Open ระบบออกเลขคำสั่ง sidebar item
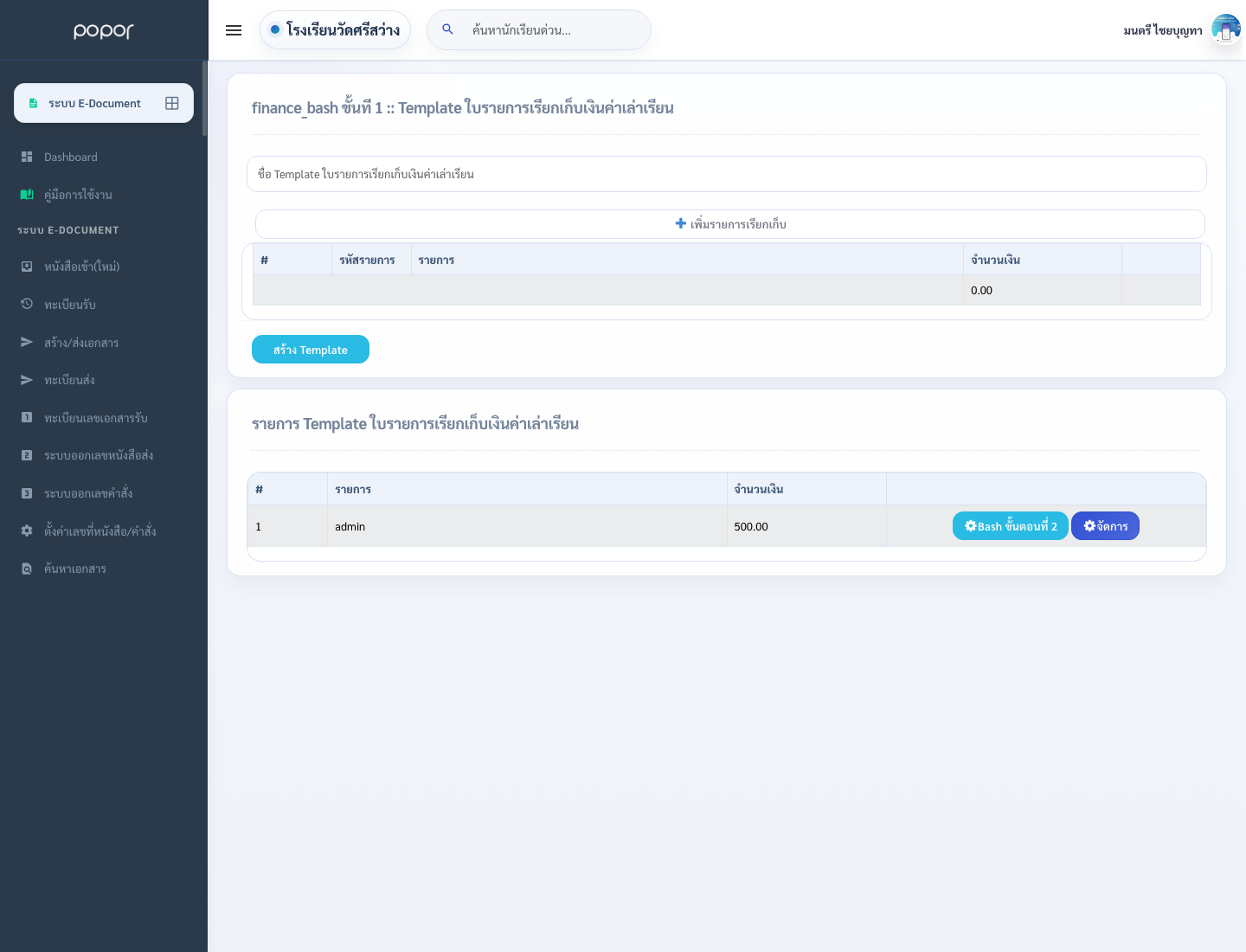The height and width of the screenshot is (952, 1246). tap(88, 493)
